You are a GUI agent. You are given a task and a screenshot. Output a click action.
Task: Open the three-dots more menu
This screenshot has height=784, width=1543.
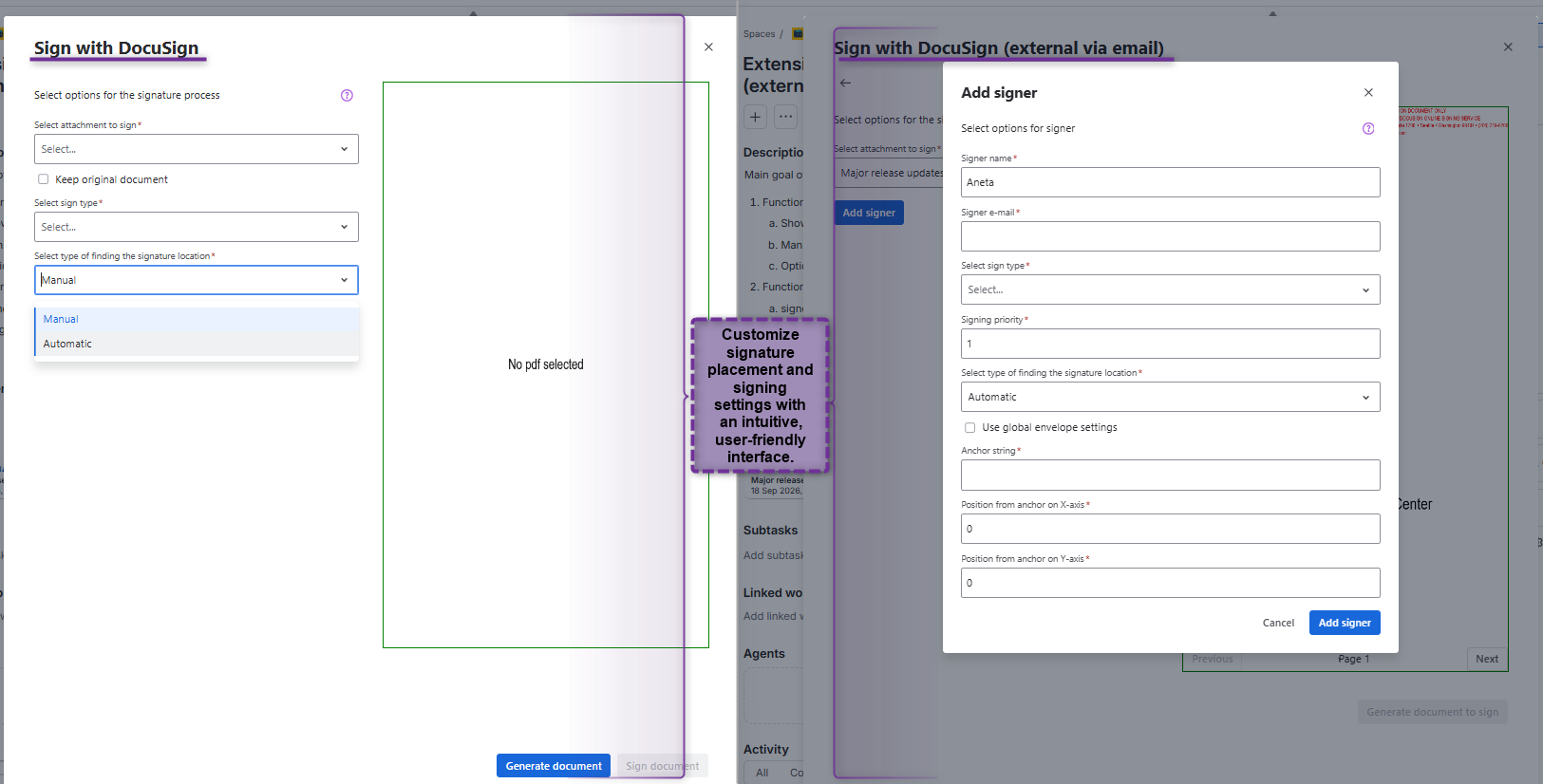pyautogui.click(x=786, y=117)
